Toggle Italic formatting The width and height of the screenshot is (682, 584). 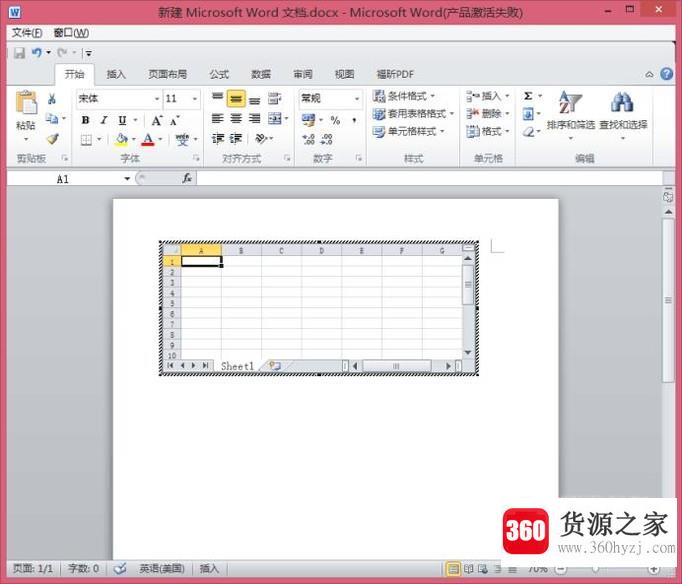pyautogui.click(x=104, y=120)
